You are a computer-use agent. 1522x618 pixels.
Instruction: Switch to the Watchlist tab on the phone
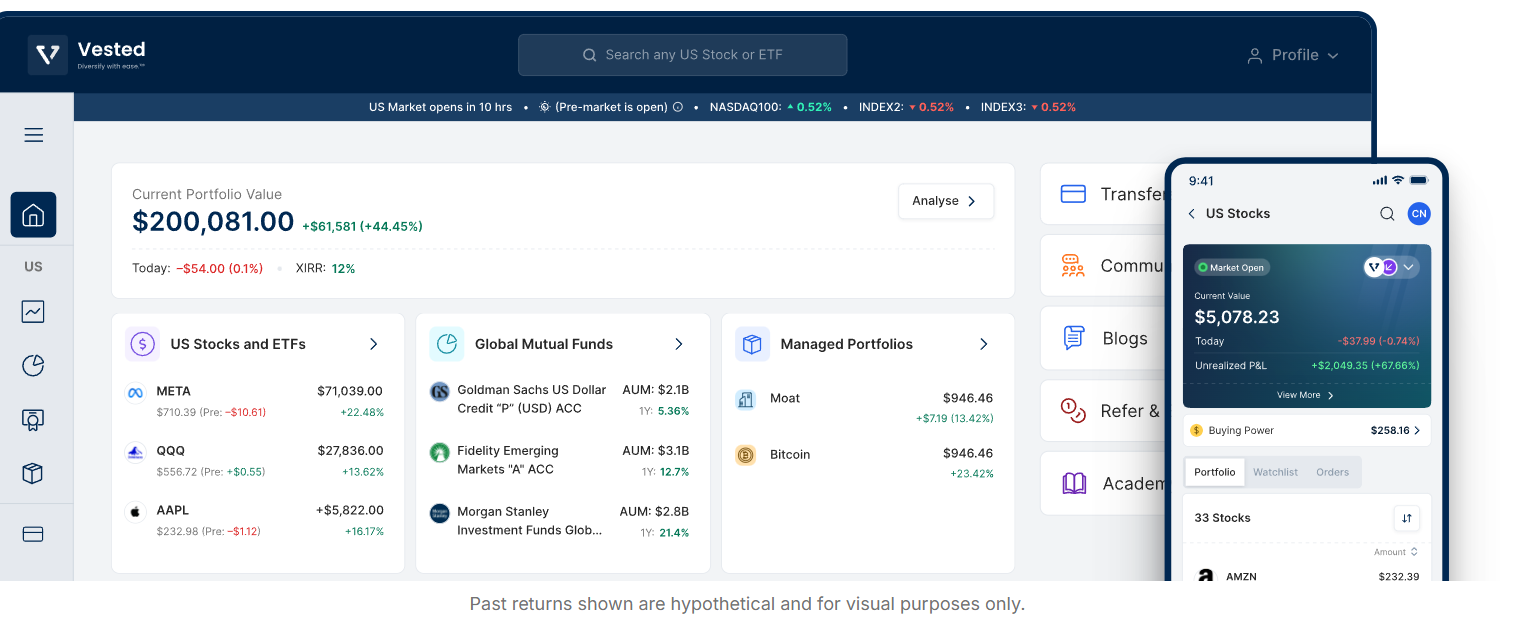point(1275,472)
